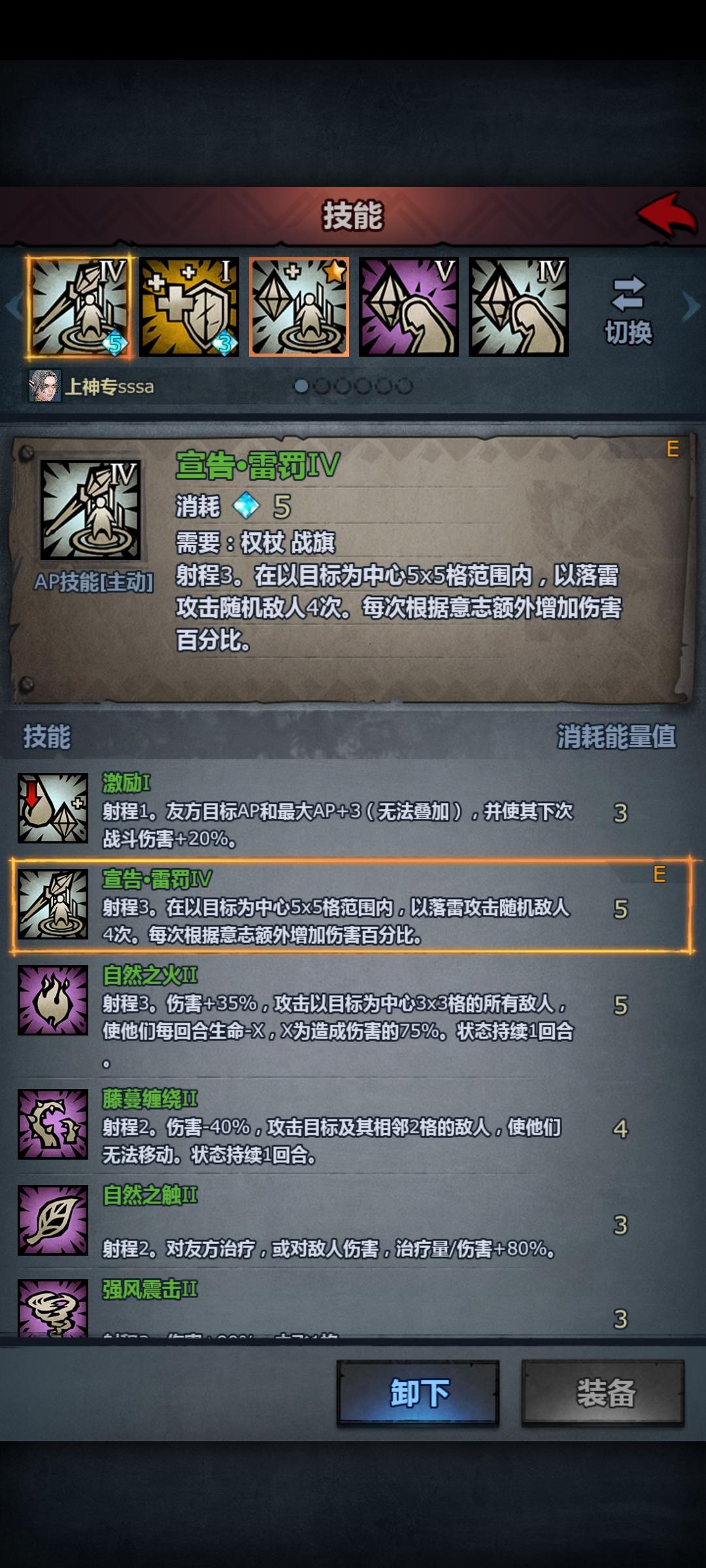The width and height of the screenshot is (706, 1568).
Task: Select the last page indicator dot
Action: point(405,386)
